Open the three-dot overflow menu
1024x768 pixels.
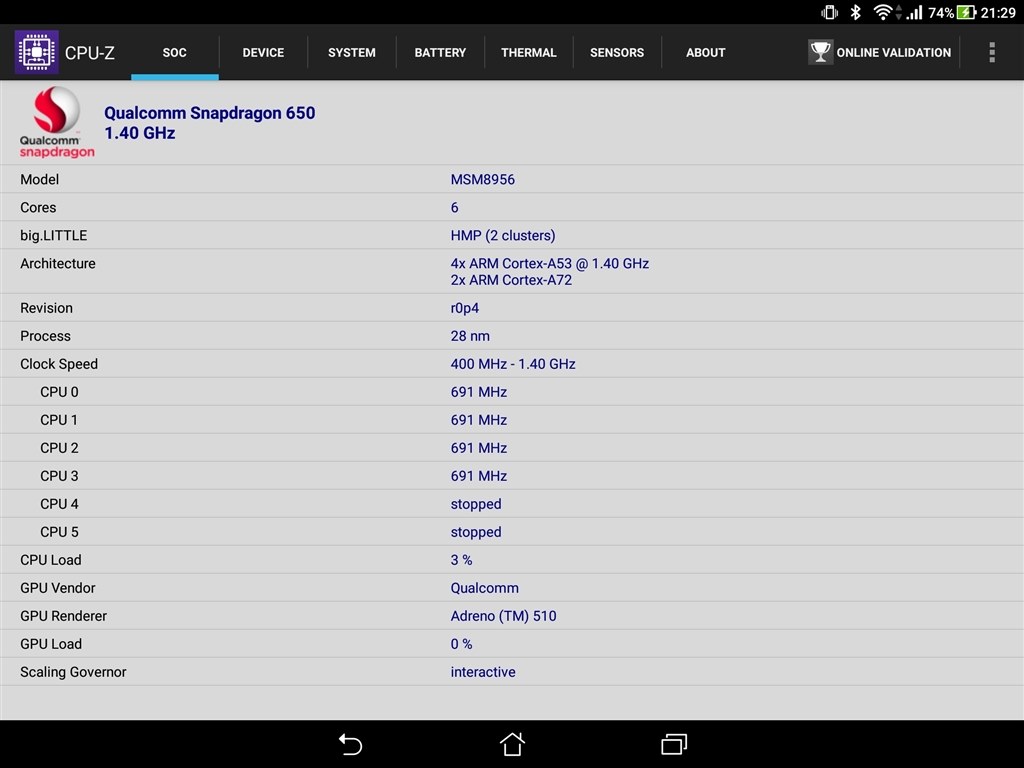coord(991,52)
